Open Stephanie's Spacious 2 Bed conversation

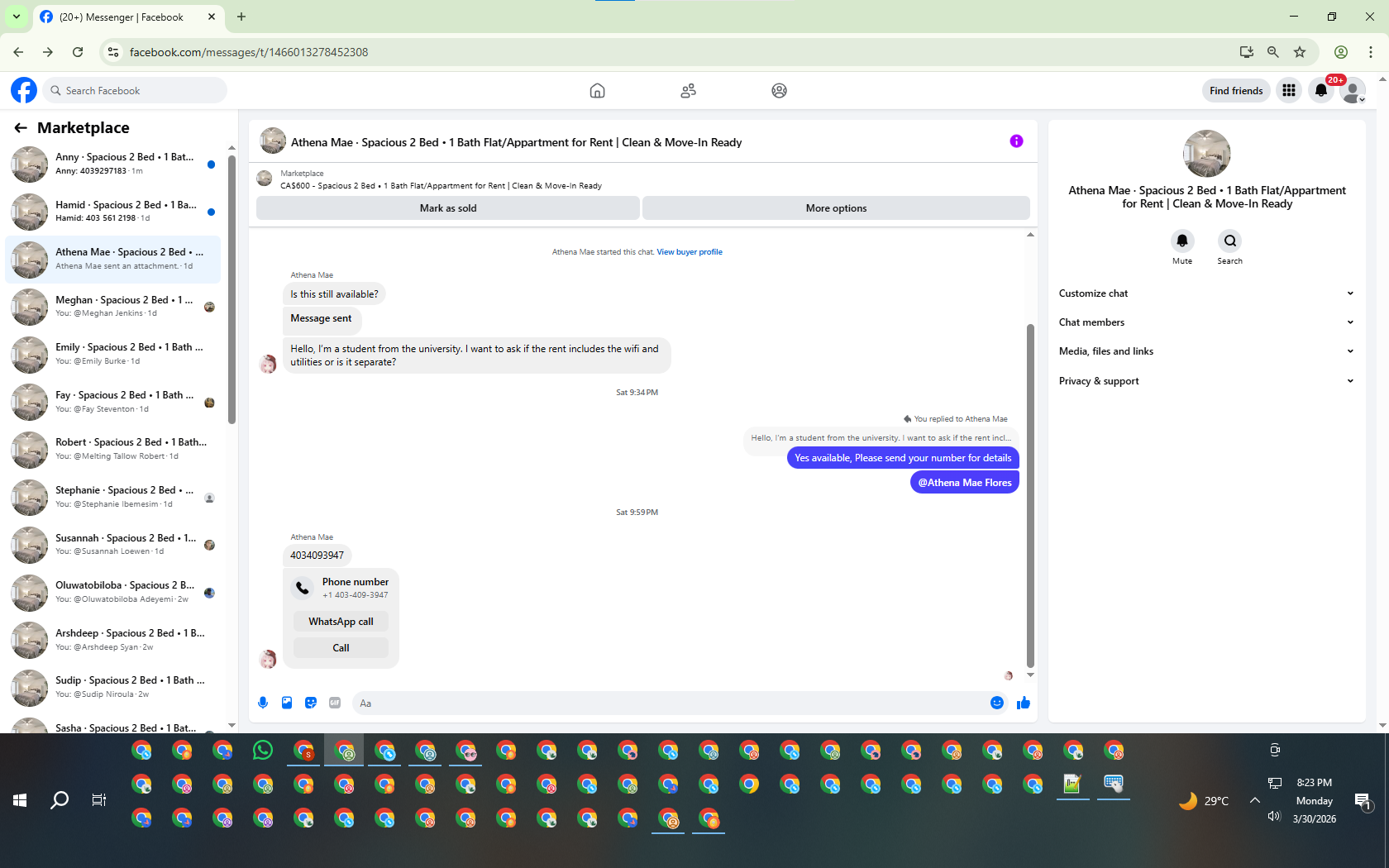point(112,497)
